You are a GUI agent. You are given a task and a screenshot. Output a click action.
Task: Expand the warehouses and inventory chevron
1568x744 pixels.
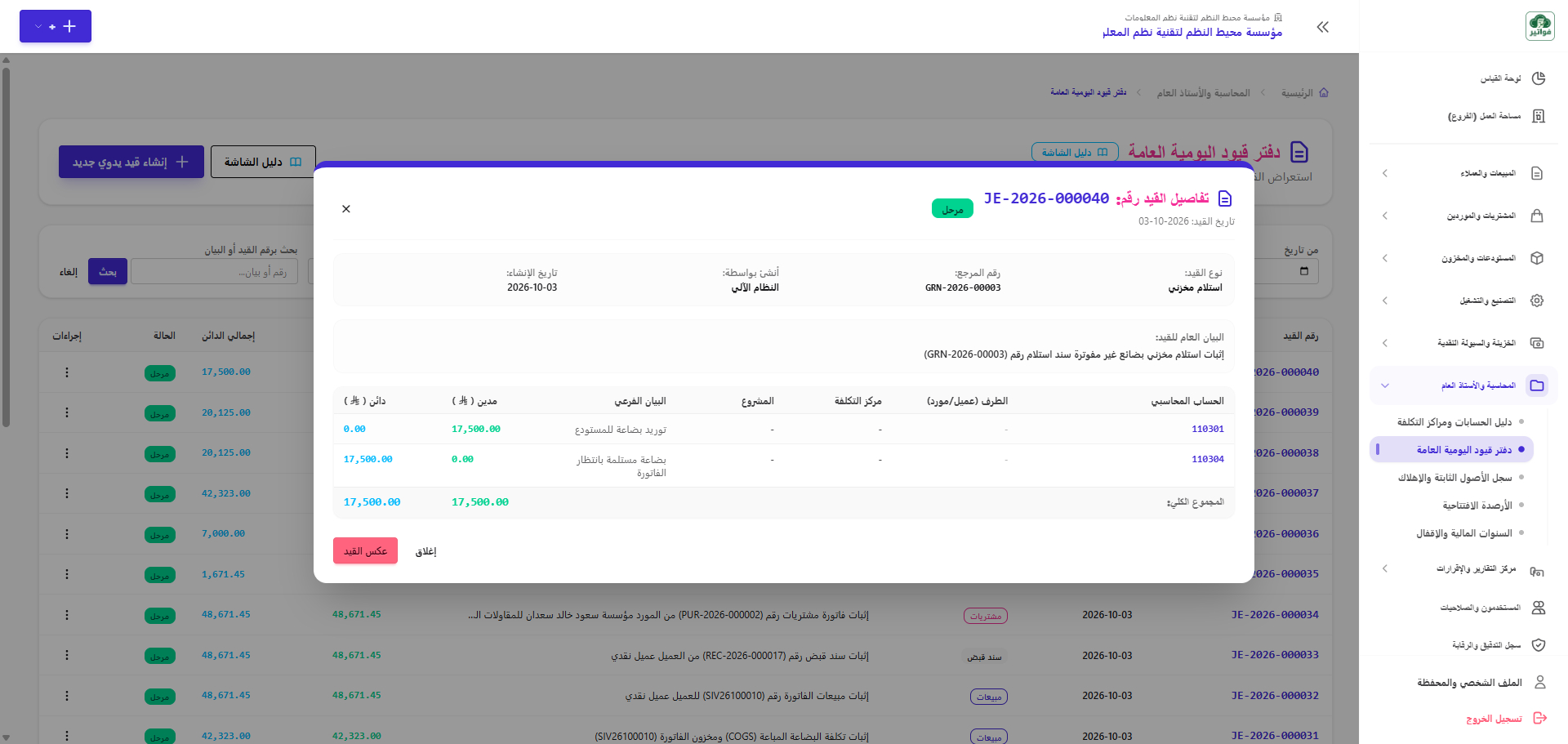click(x=1385, y=258)
